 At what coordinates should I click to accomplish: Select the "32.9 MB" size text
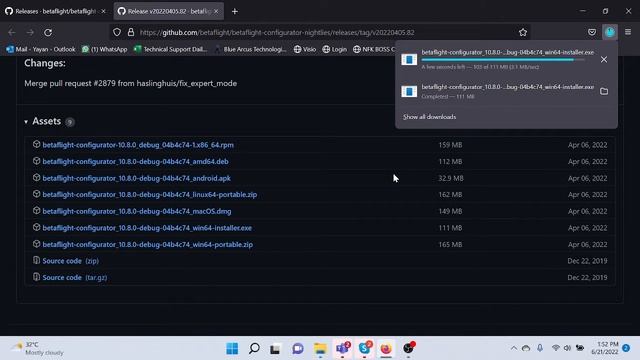pos(451,178)
